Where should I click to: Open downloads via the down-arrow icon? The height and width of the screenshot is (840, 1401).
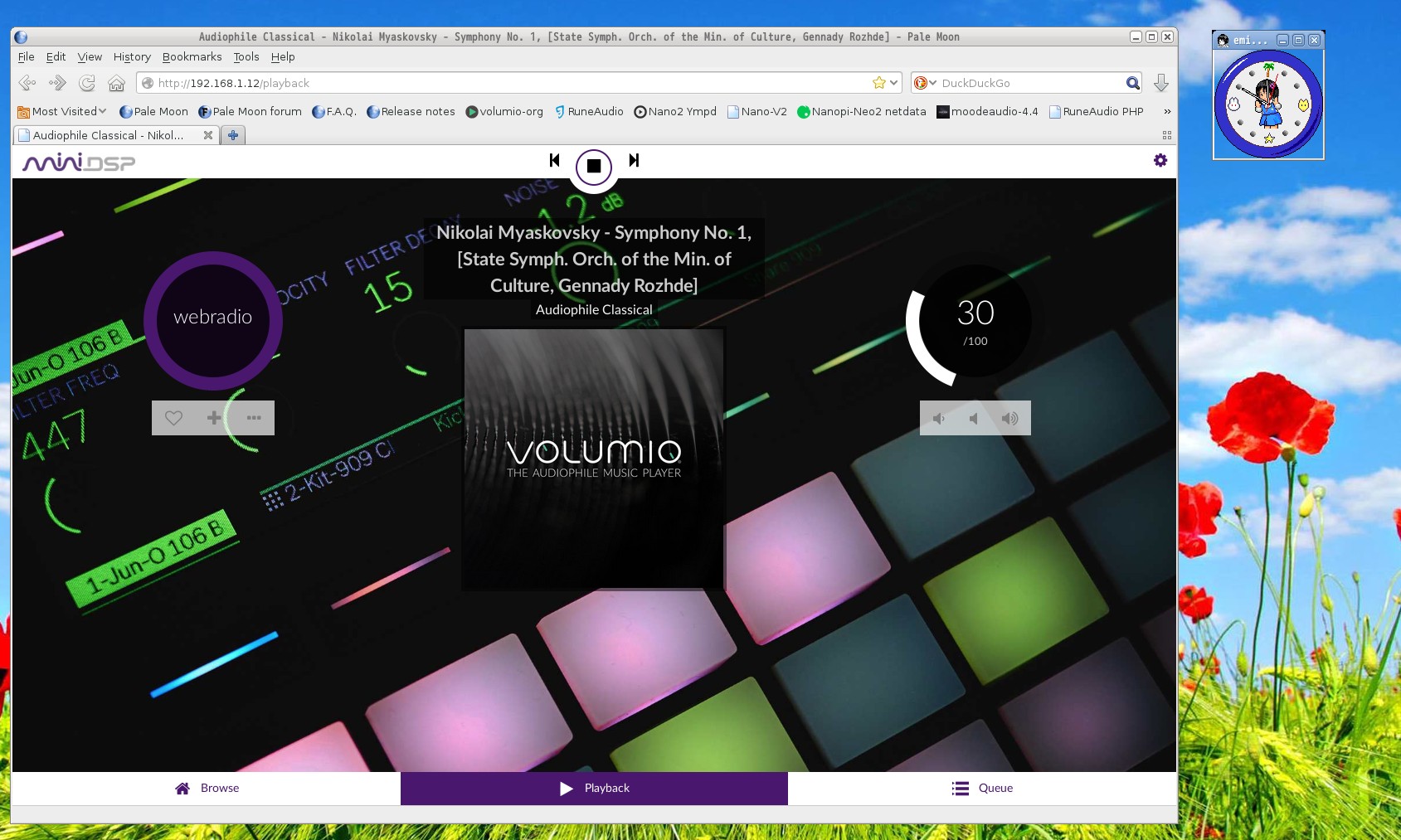[x=1160, y=82]
